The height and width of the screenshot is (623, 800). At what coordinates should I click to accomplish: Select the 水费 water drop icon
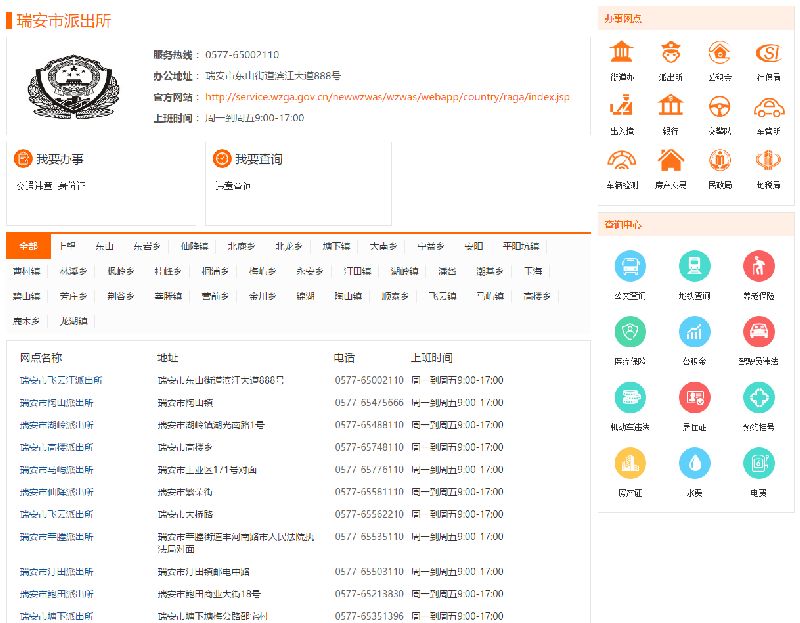click(695, 462)
